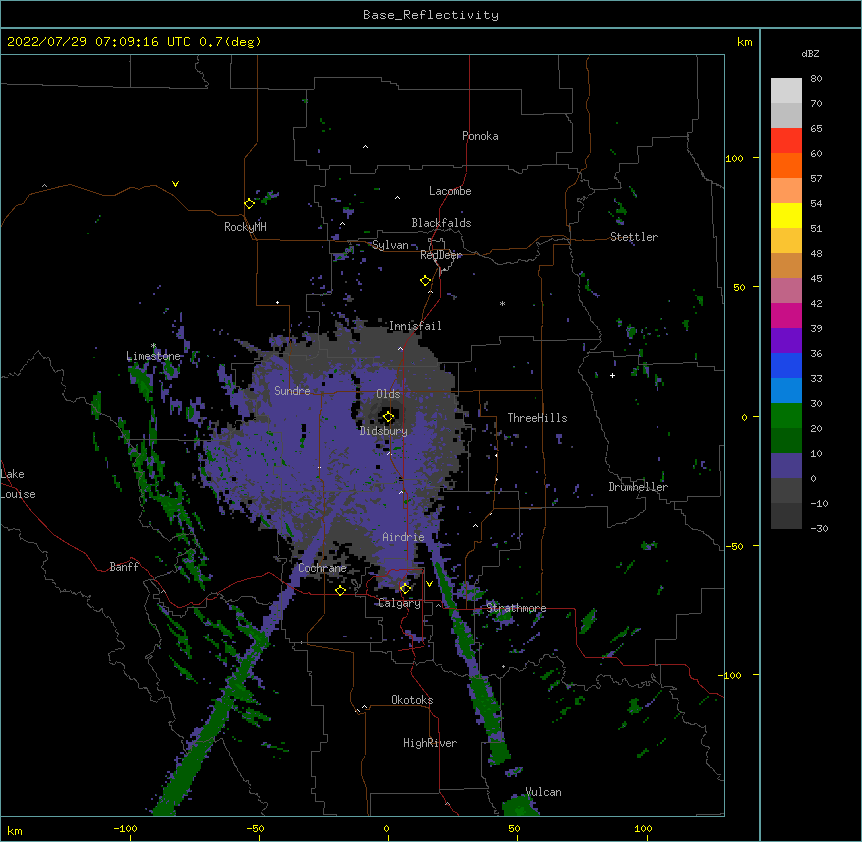Click the km unit label at top right

pyautogui.click(x=745, y=42)
